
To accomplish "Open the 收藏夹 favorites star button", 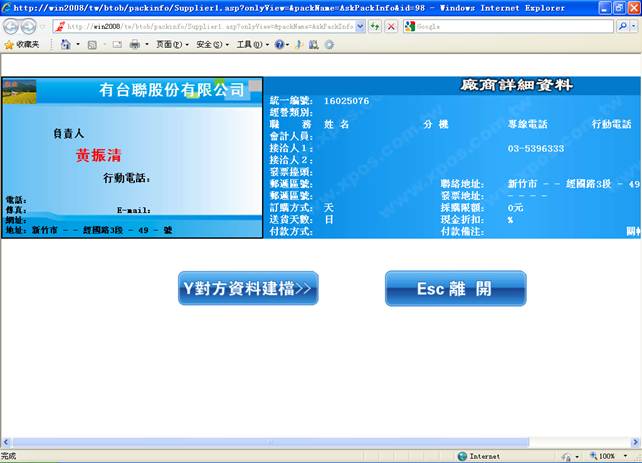I will click(x=22, y=45).
